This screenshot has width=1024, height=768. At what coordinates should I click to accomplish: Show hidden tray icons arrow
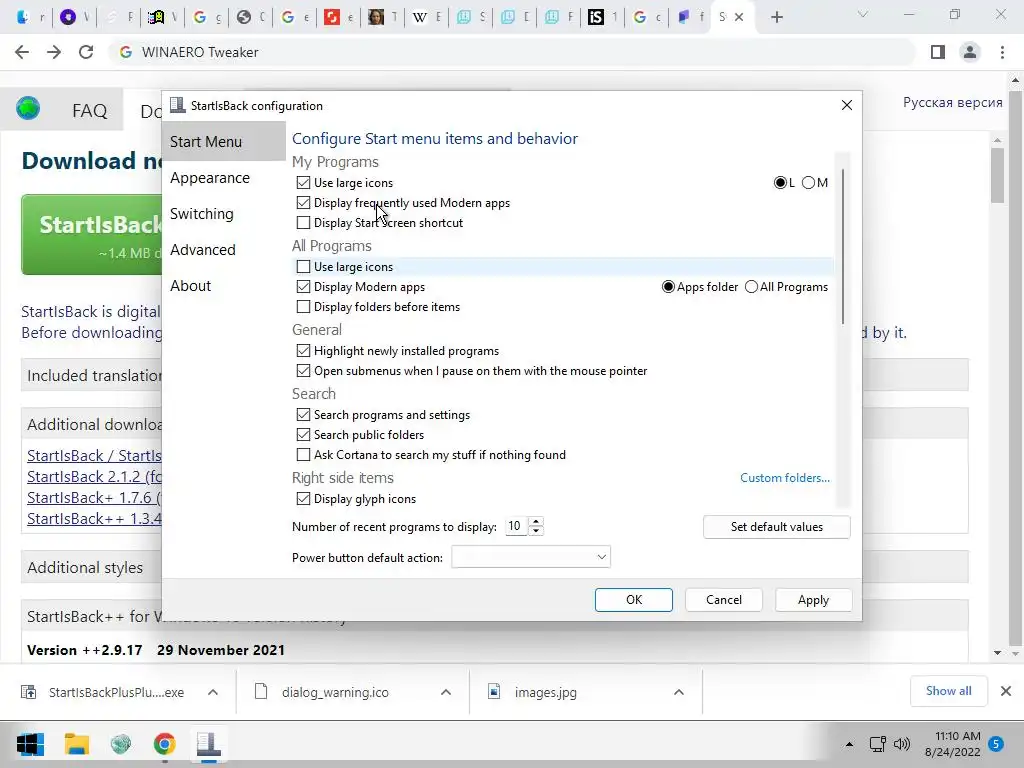coord(849,744)
